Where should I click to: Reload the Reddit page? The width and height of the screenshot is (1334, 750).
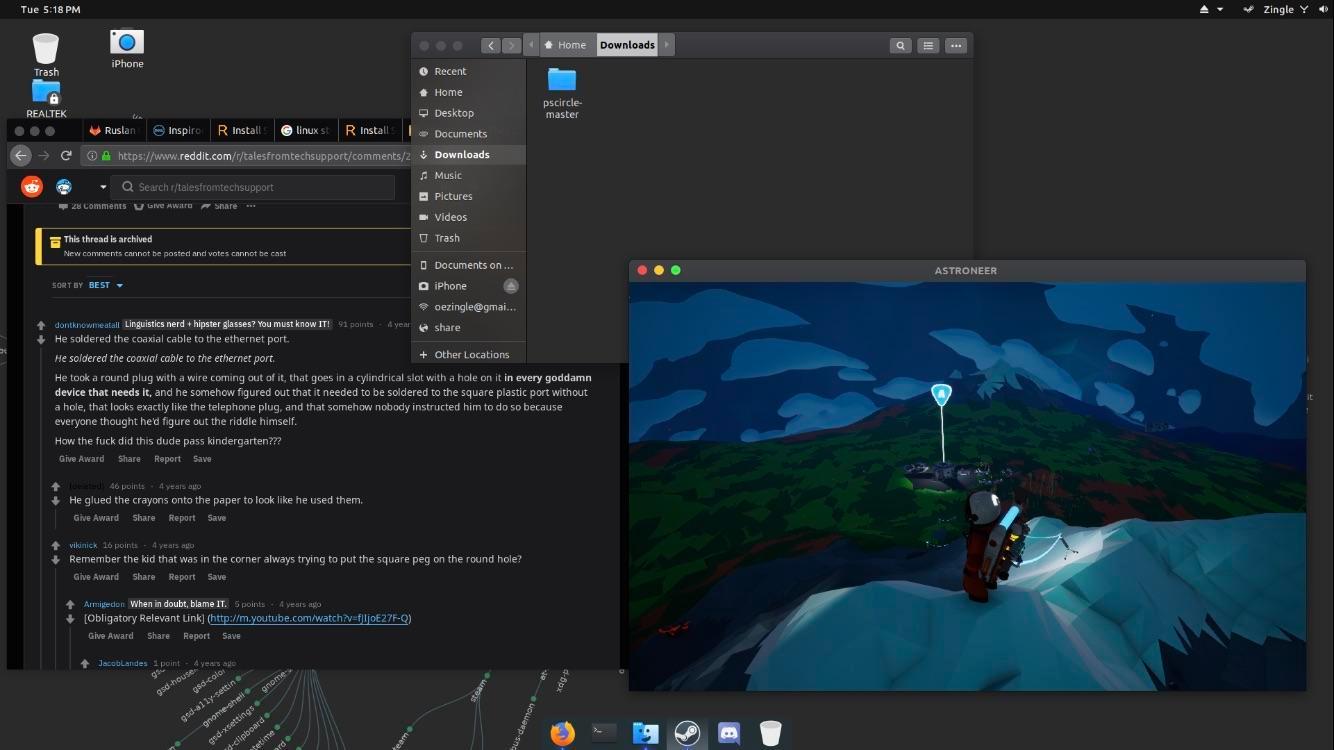click(x=66, y=155)
